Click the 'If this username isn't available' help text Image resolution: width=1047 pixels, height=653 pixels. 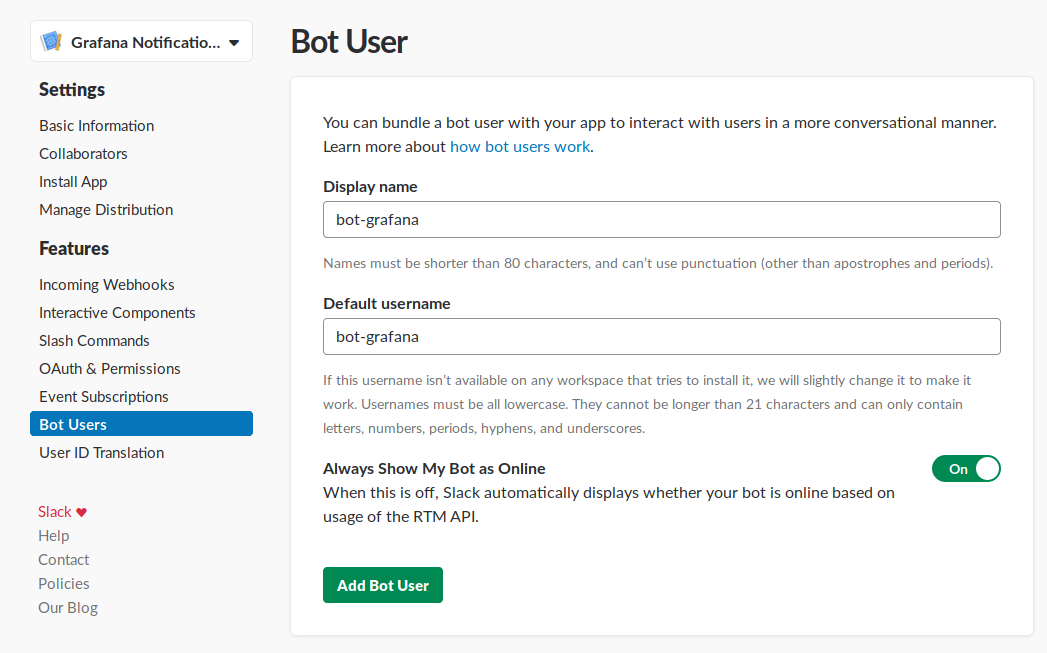647,405
